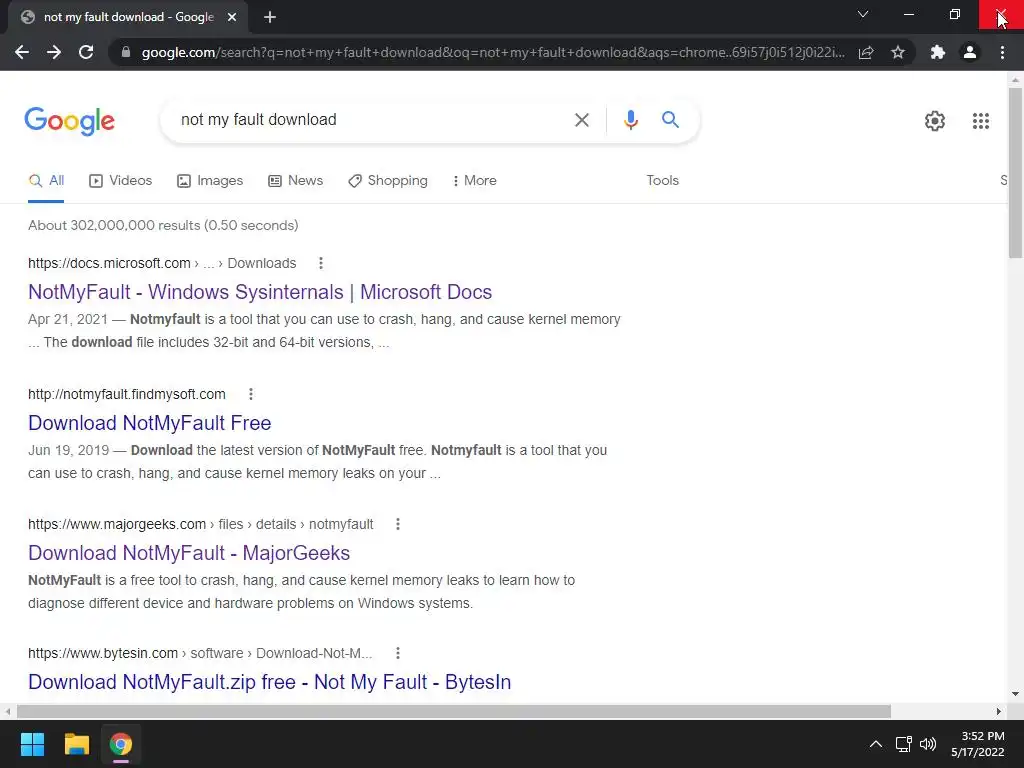Select the All results tab
The height and width of the screenshot is (768, 1024).
point(46,181)
